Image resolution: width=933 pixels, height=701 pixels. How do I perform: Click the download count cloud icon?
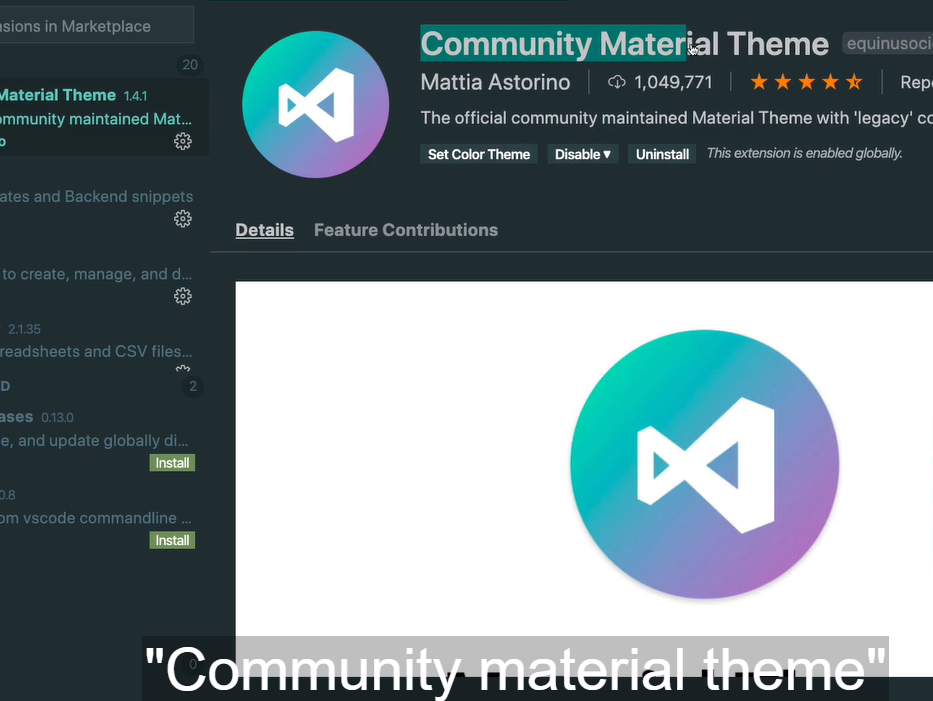616,82
